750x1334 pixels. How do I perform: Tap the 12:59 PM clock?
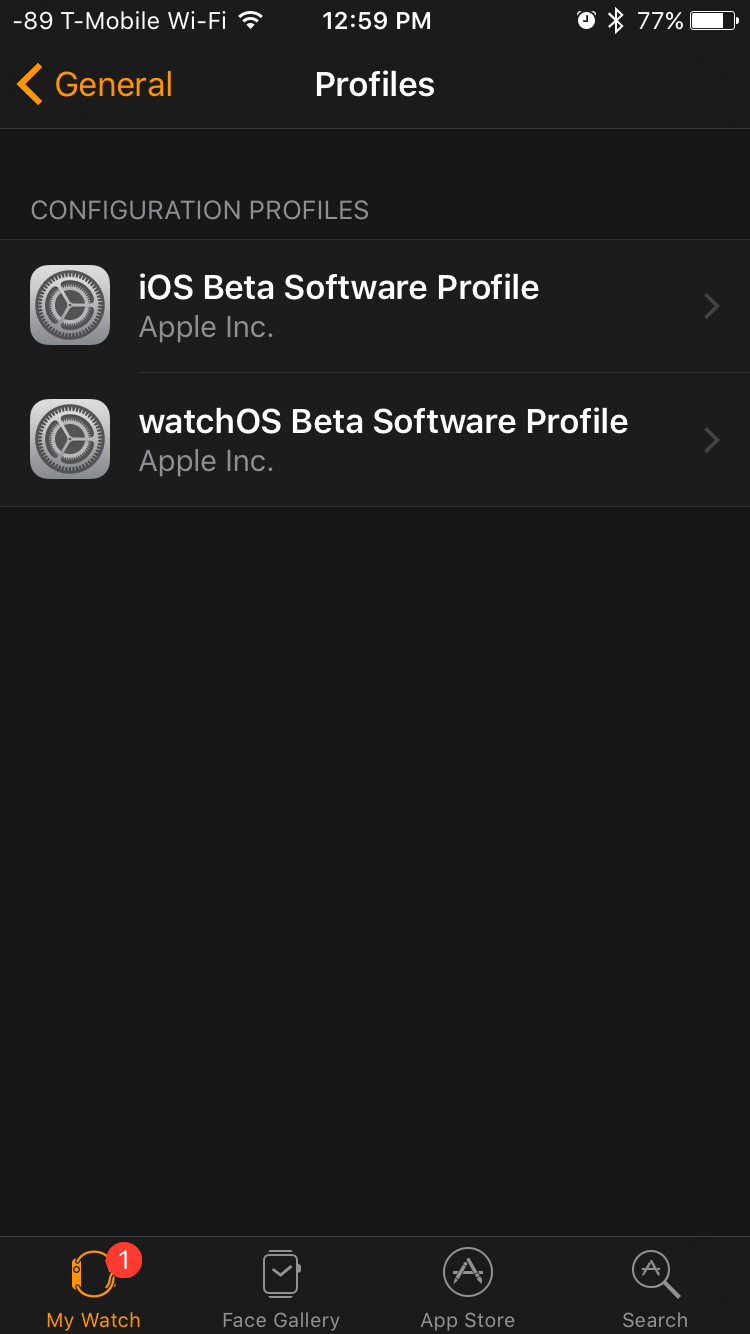(377, 20)
